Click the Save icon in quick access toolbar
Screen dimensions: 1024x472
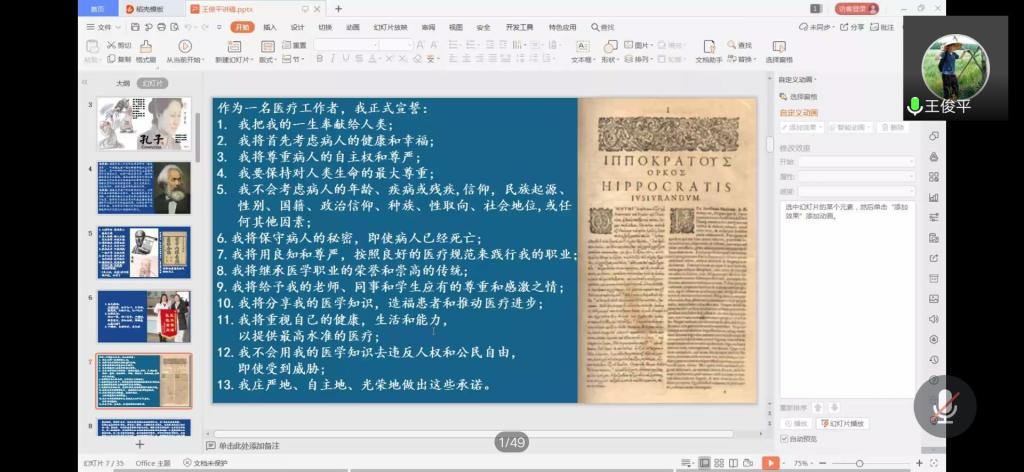135,27
